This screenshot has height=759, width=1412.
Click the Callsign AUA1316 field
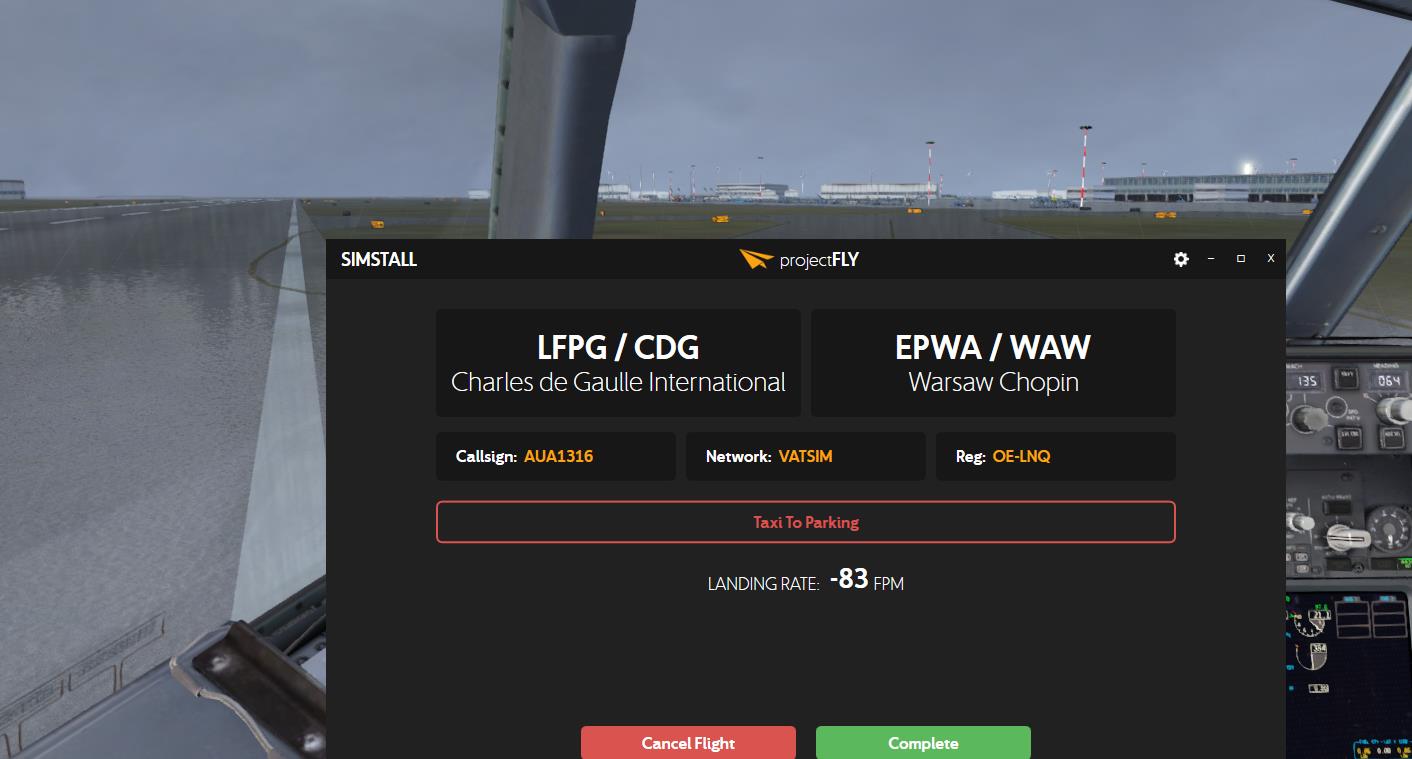[x=556, y=456]
